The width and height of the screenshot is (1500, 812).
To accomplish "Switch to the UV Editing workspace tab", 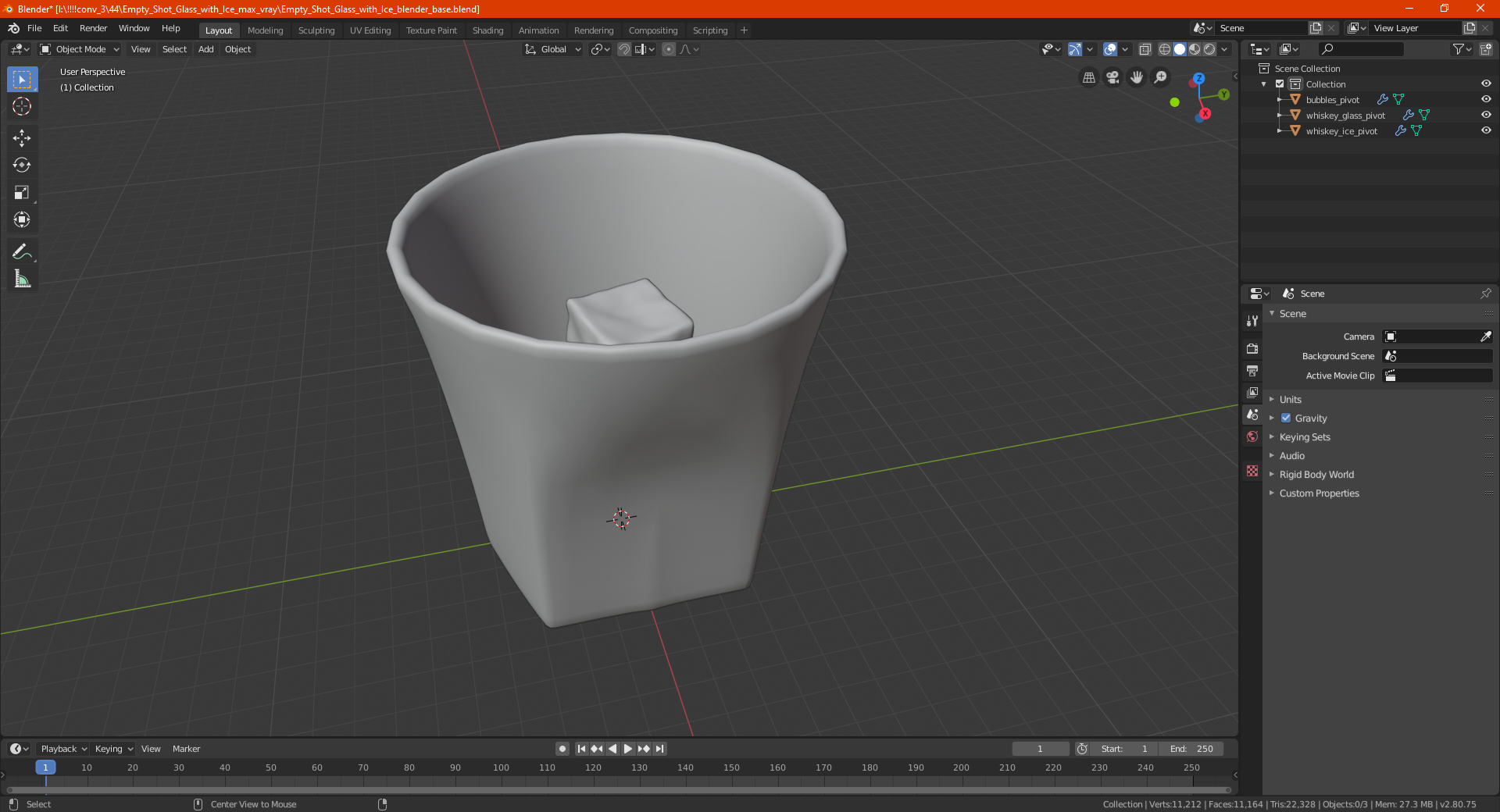I will [370, 30].
